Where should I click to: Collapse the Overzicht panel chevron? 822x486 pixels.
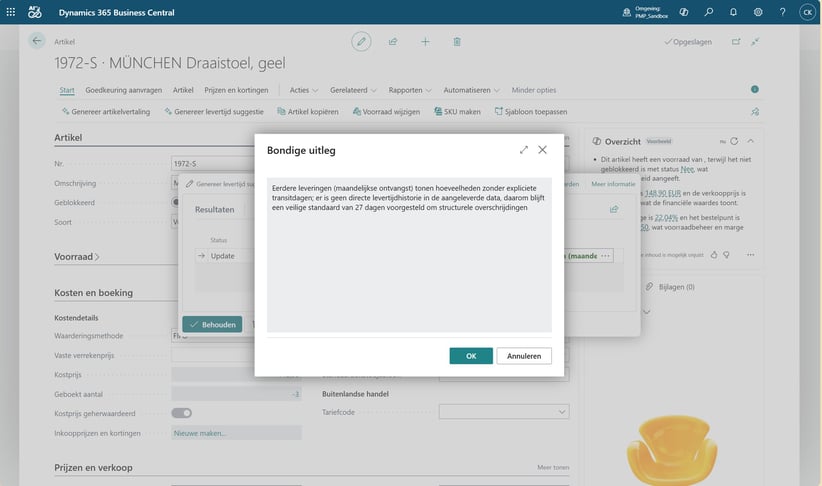tap(751, 141)
